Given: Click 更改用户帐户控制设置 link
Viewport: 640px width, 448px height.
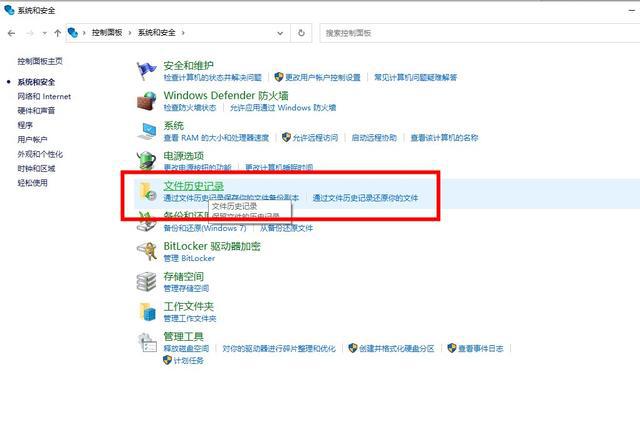Looking at the screenshot, I should (x=322, y=77).
